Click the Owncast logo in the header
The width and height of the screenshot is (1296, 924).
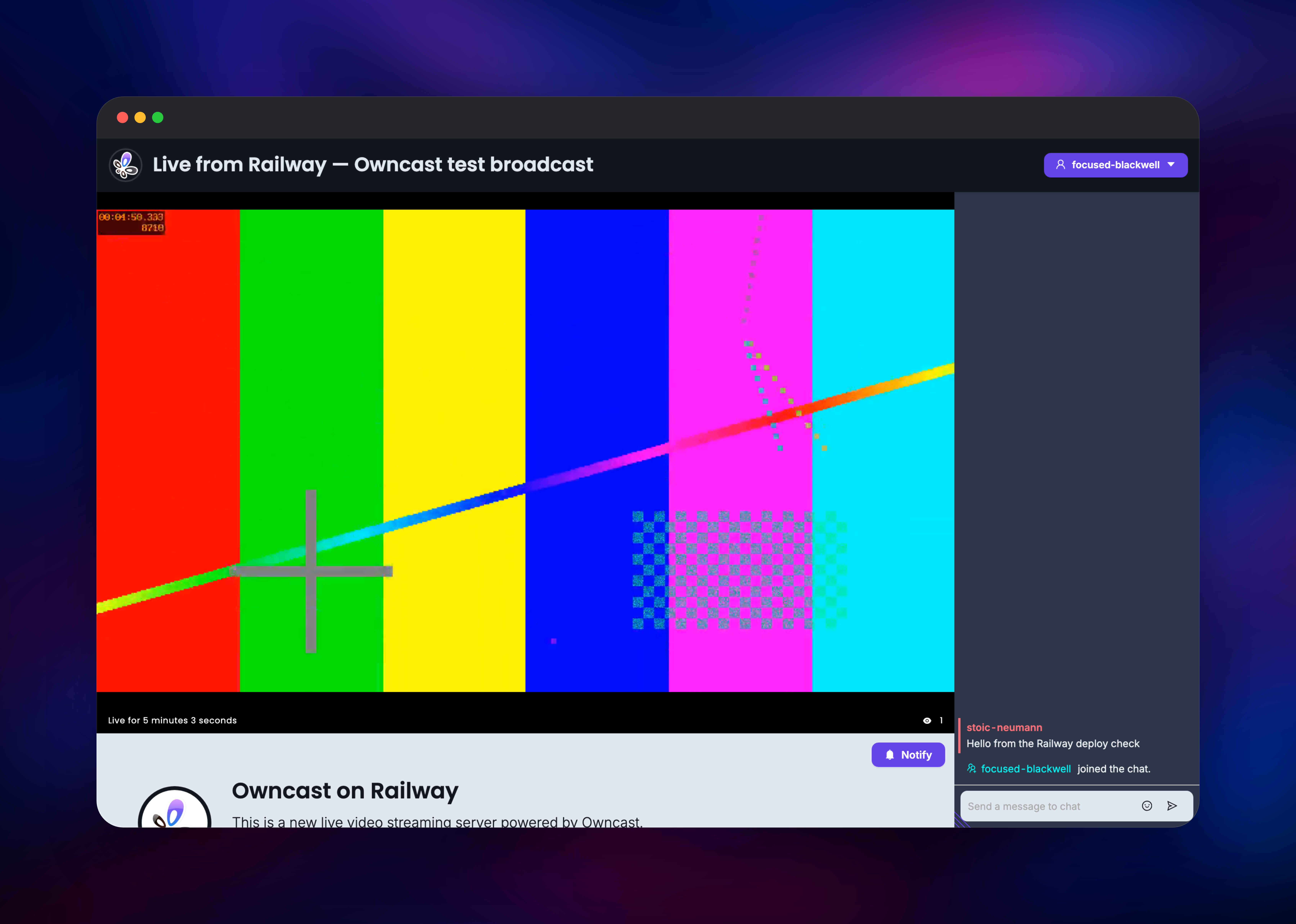tap(125, 165)
